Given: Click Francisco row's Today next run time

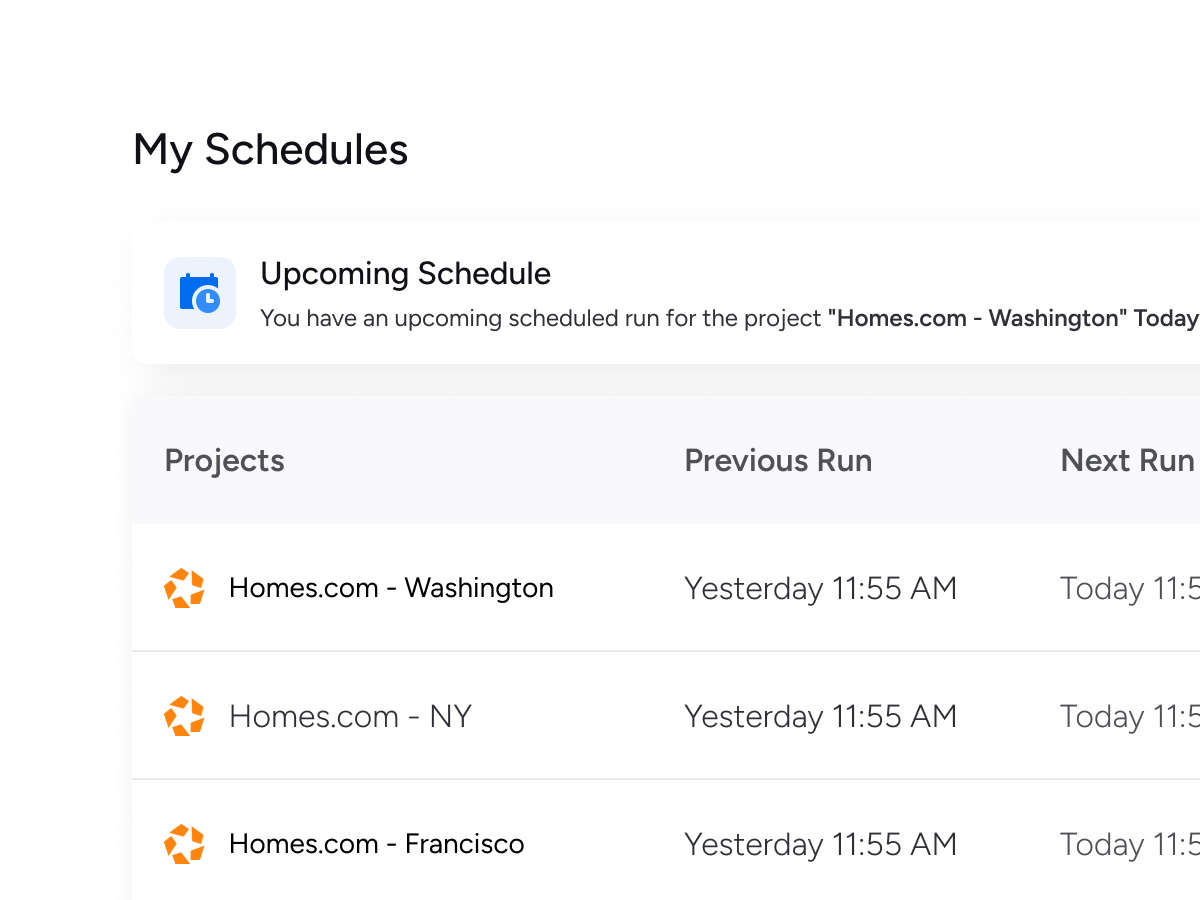Looking at the screenshot, I should (x=1129, y=844).
